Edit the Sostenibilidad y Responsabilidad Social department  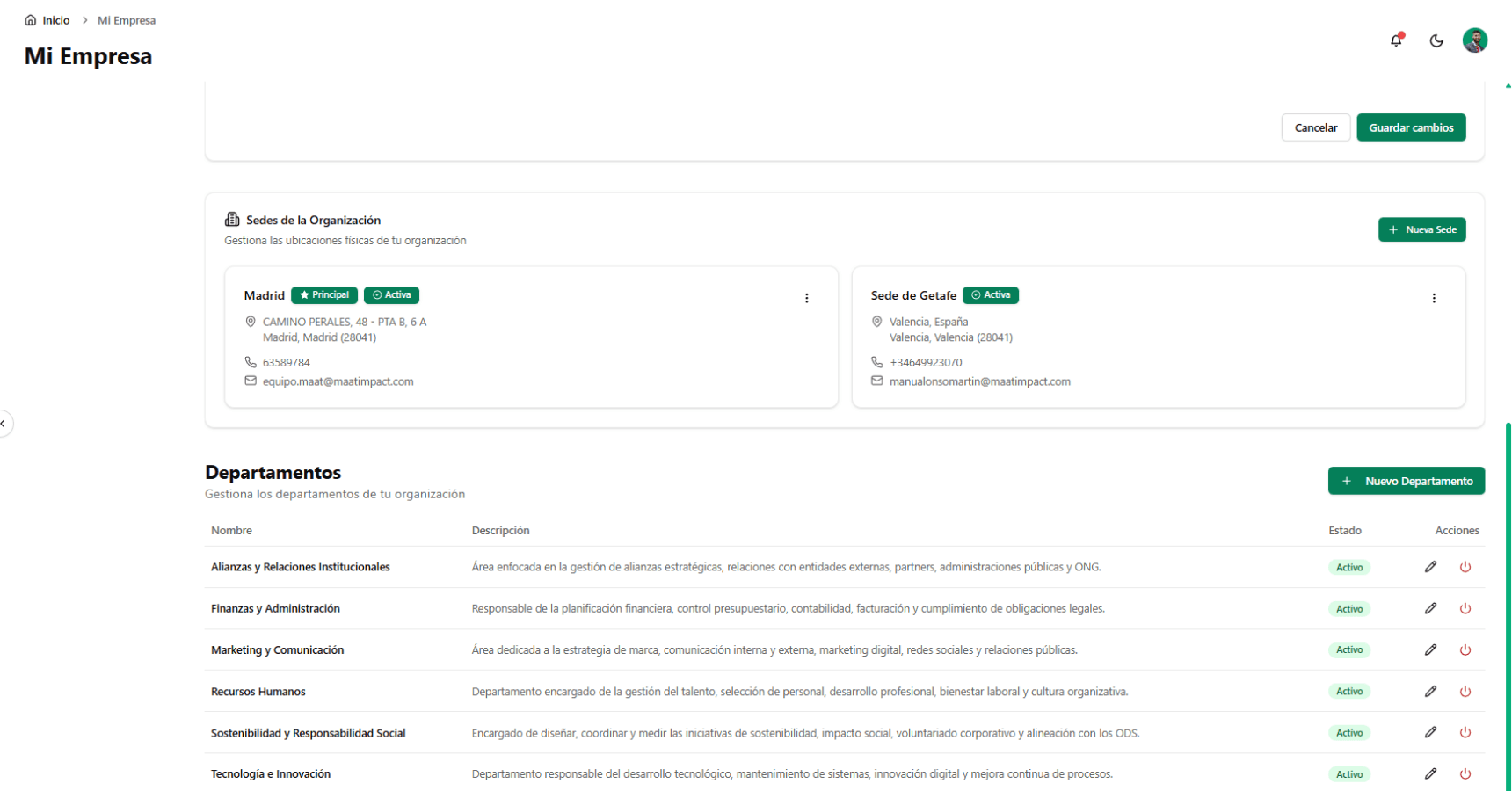click(x=1431, y=732)
